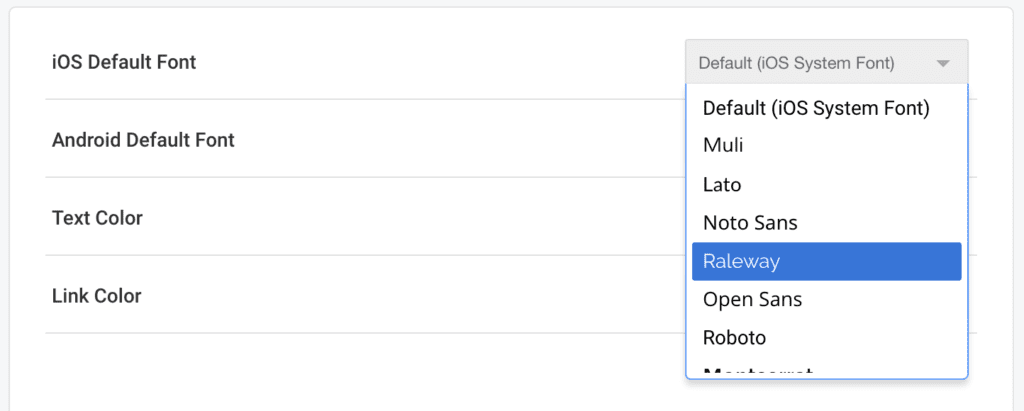Click empty space in the Link Color row
This screenshot has height=411, width=1024.
point(450,296)
